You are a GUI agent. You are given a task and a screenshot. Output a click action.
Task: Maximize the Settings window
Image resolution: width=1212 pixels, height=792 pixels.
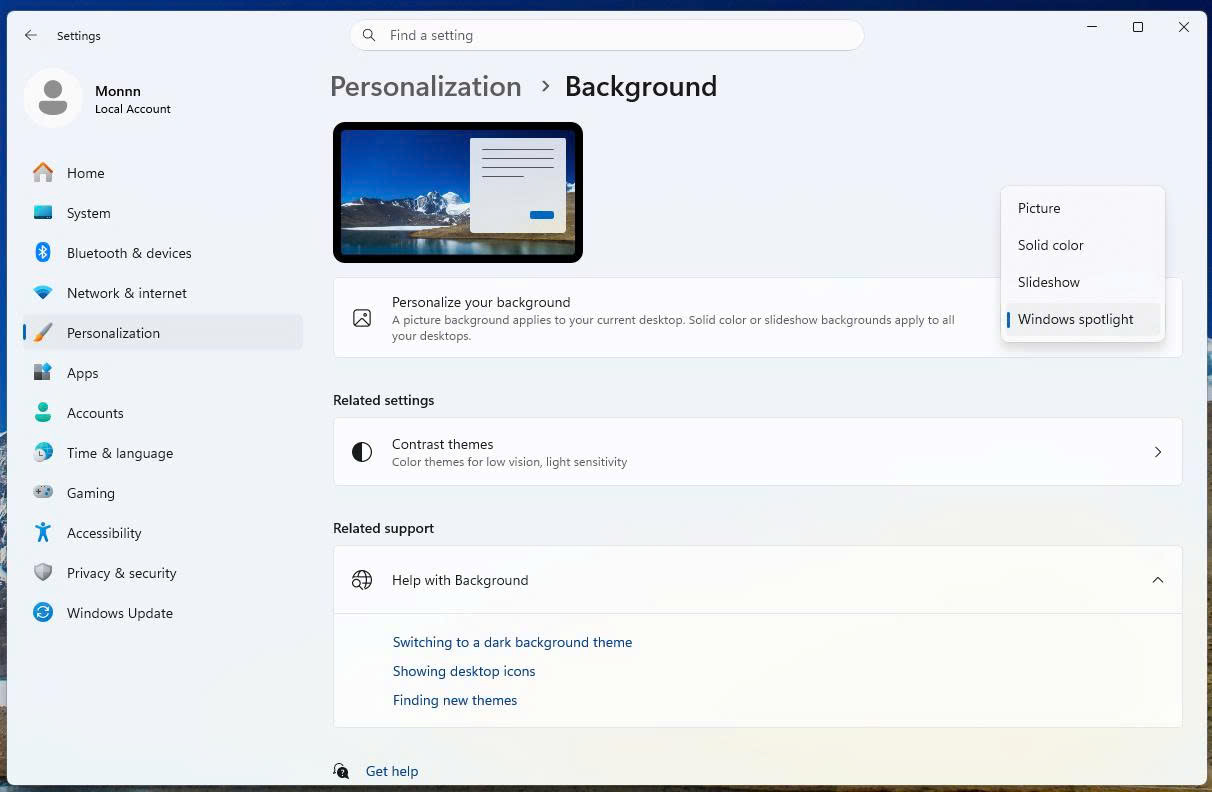click(1138, 27)
